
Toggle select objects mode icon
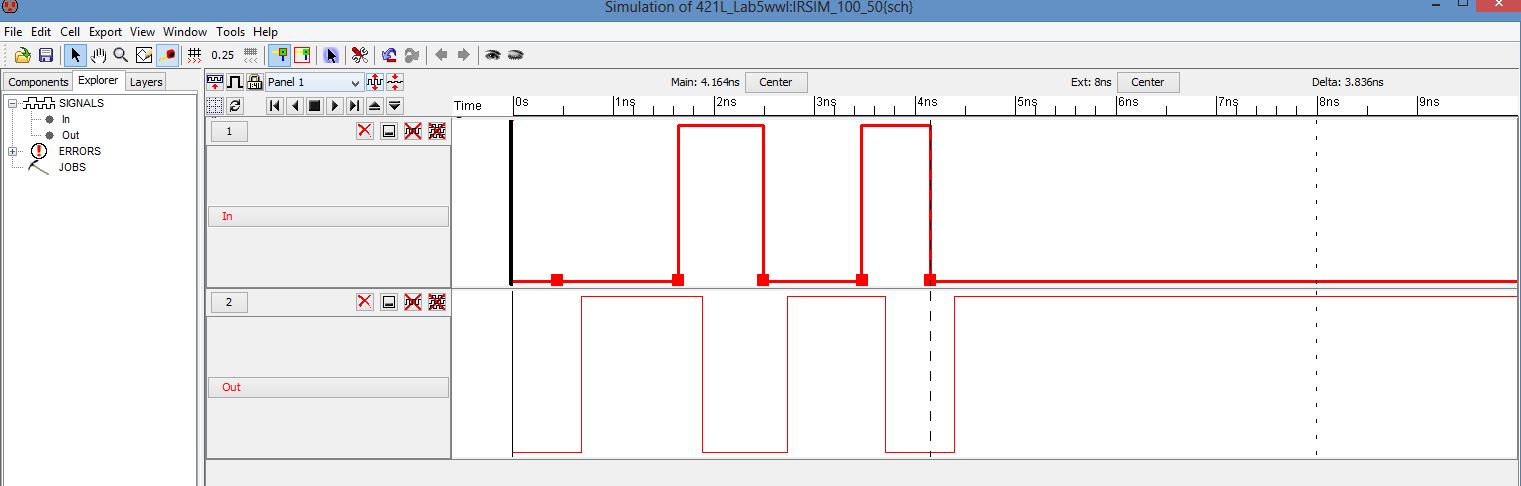click(x=281, y=55)
